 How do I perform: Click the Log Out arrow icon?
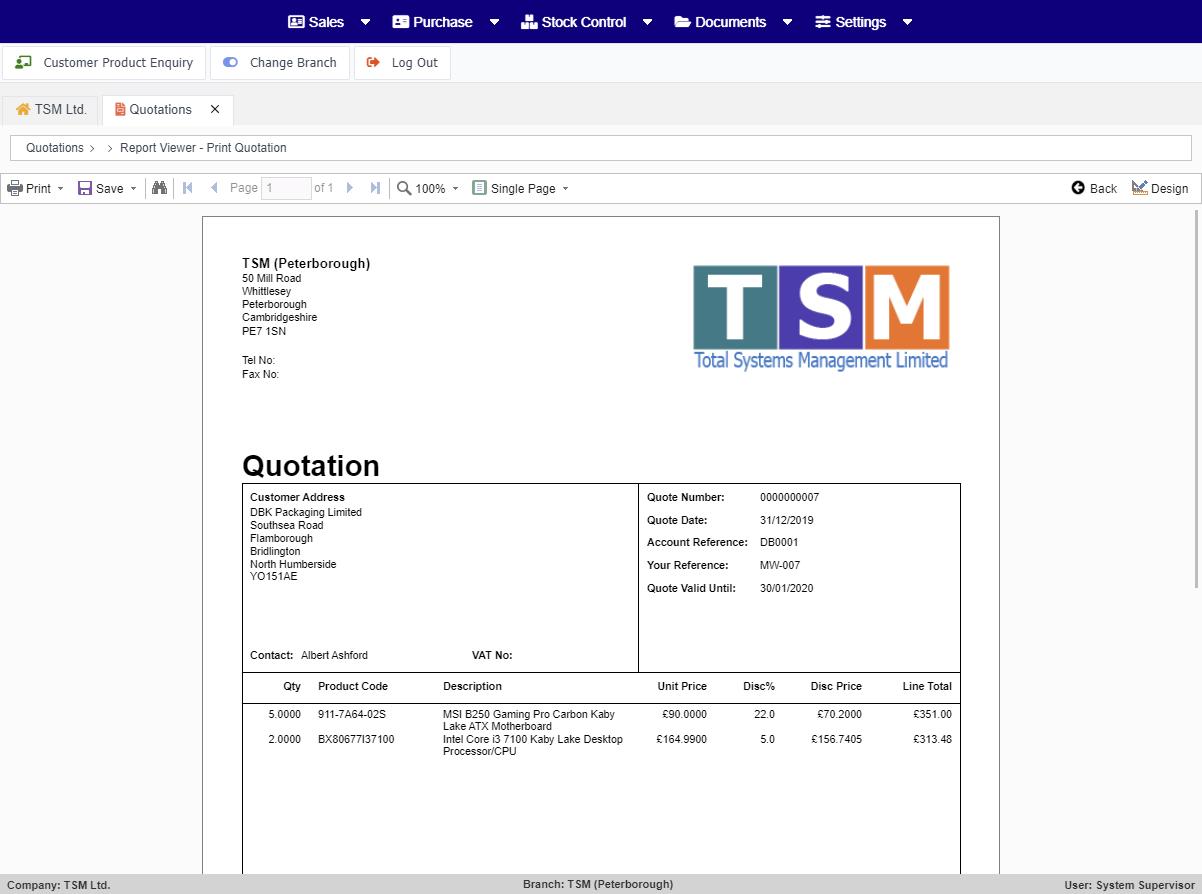click(373, 62)
